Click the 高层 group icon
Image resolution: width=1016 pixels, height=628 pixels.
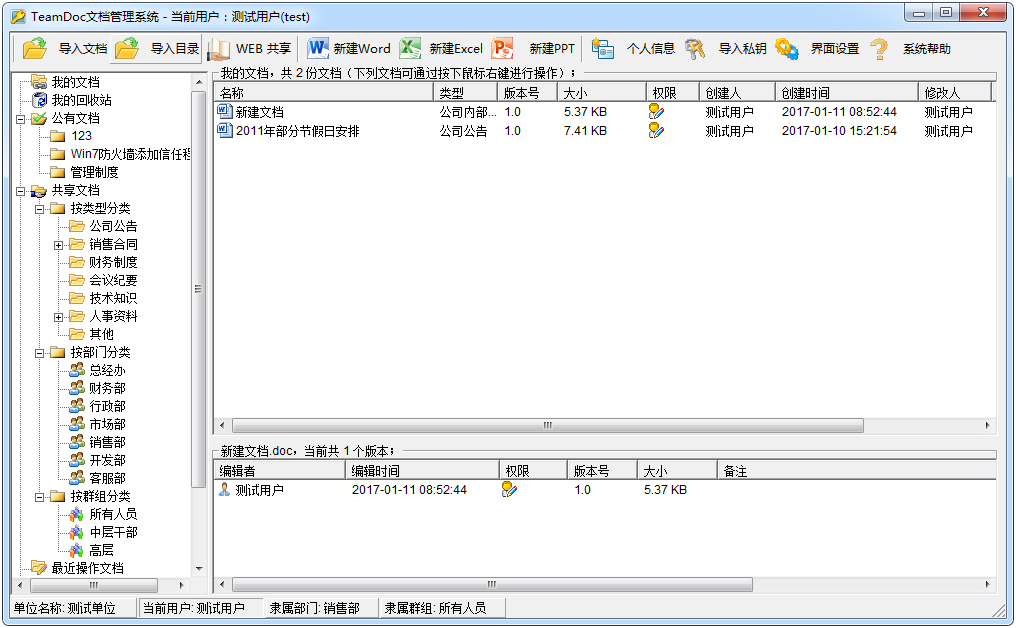[77, 550]
